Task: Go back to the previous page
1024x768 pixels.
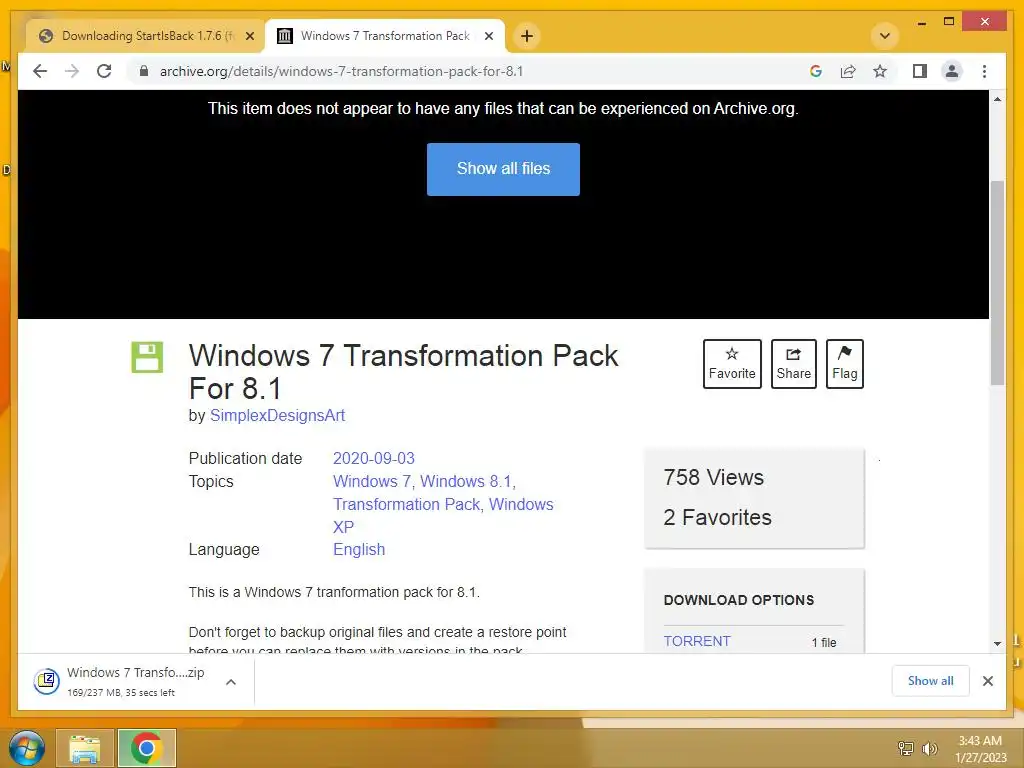Action: point(40,71)
